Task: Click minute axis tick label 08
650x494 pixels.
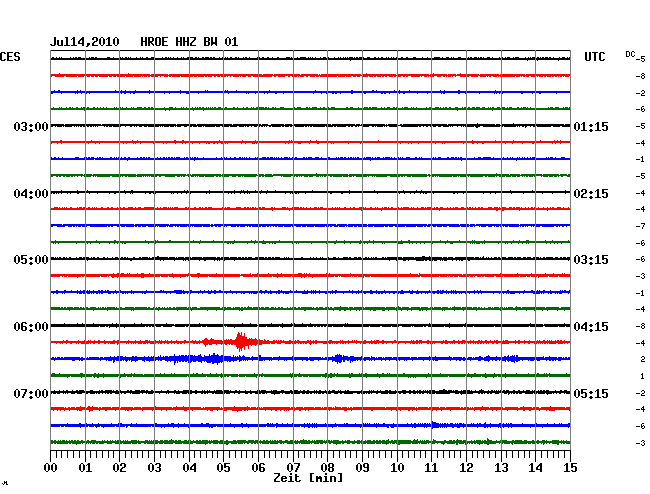Action: (327, 468)
